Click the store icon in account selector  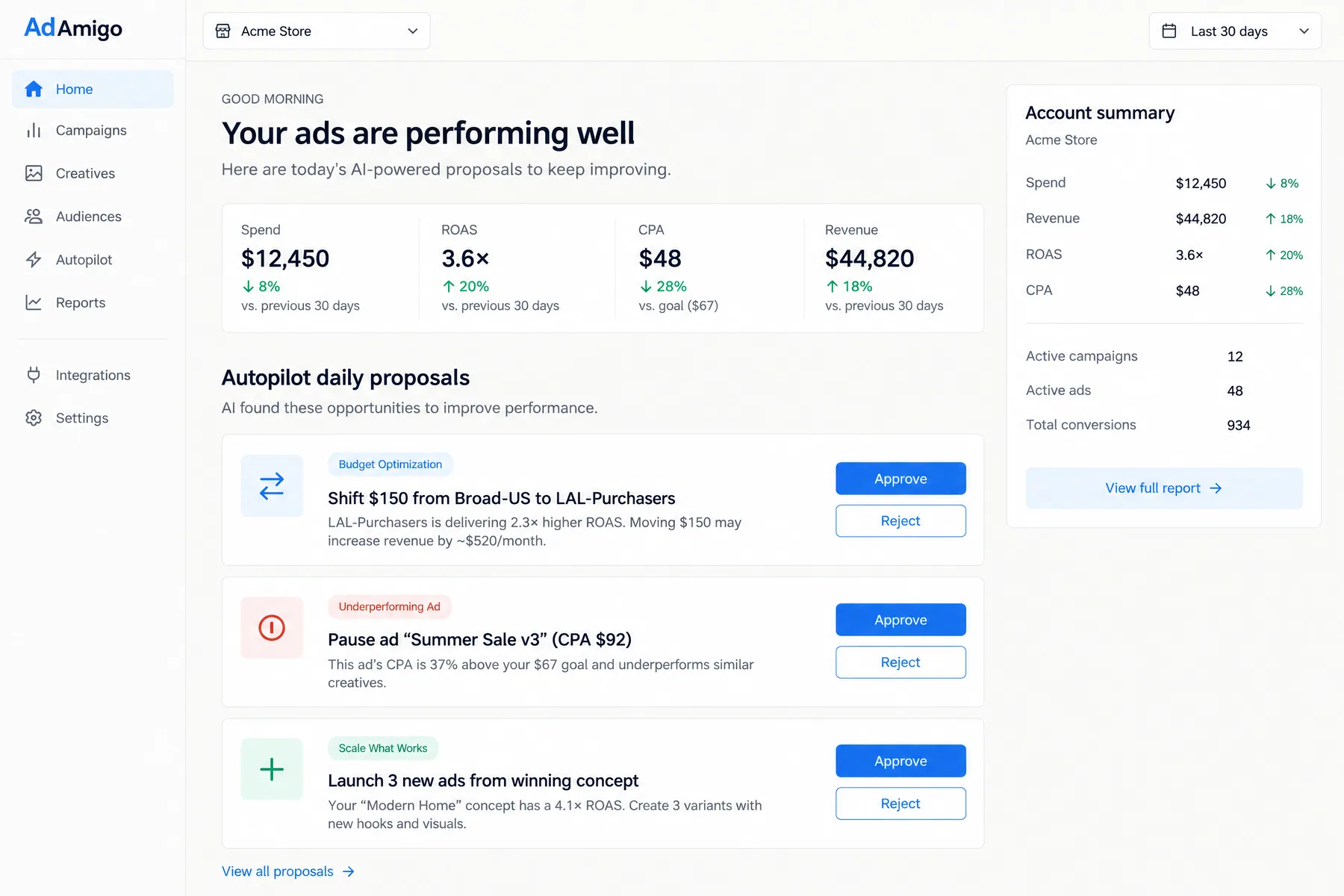point(223,31)
